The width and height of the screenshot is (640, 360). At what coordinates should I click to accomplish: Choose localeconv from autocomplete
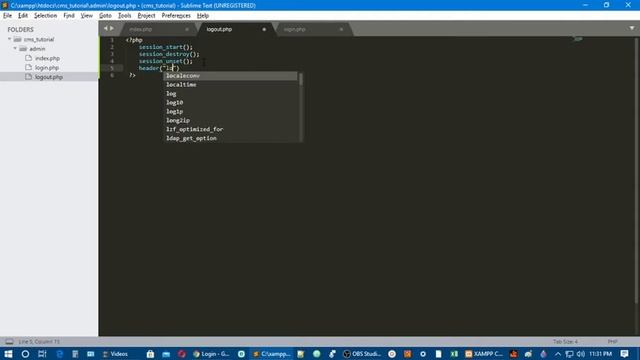[231, 76]
